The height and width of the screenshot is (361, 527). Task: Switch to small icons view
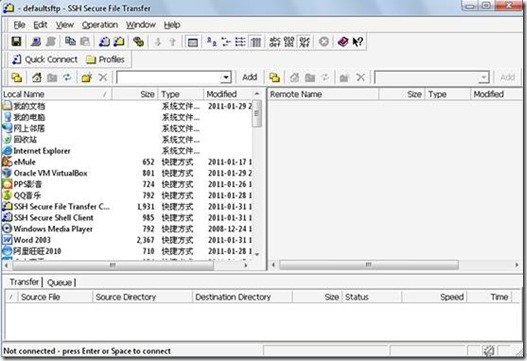click(x=226, y=42)
